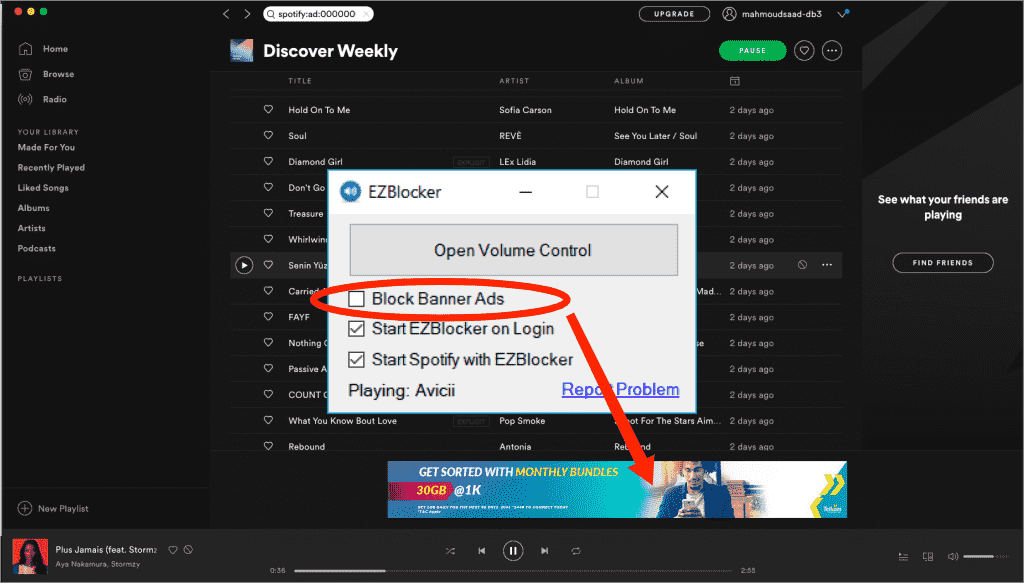Click FIND FRIENDS button
The width and height of the screenshot is (1024, 583).
coord(943,262)
